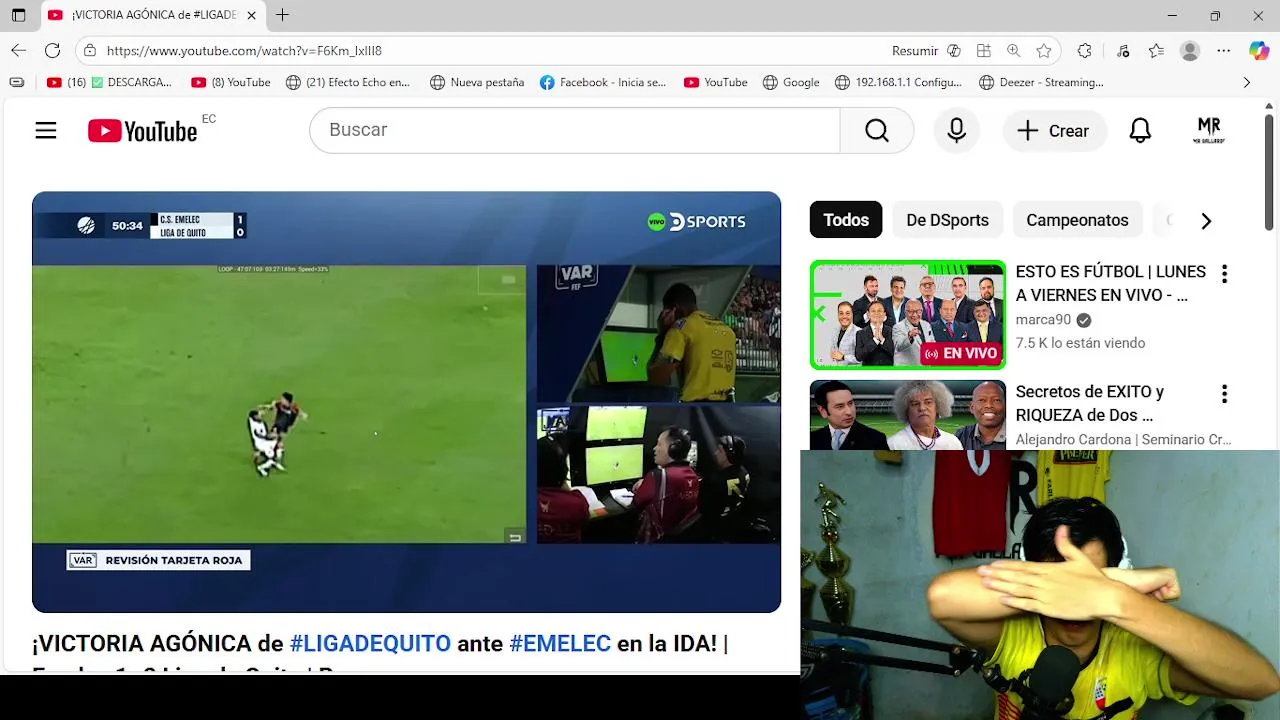Click the #EMELEC hashtag link
The image size is (1280, 720).
click(x=560, y=644)
